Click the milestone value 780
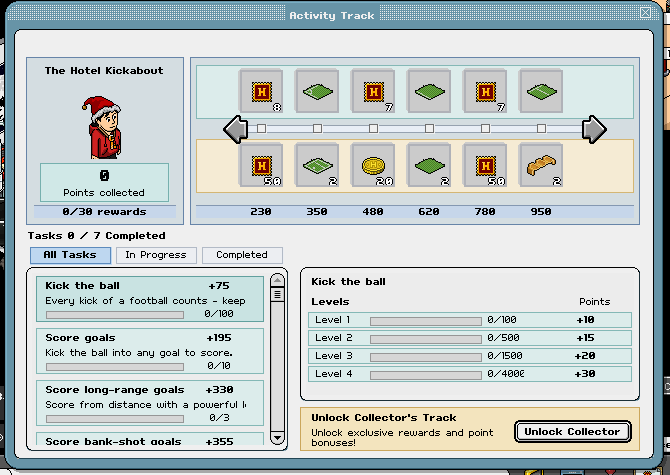Screen dimensions: 670x475 (485, 211)
